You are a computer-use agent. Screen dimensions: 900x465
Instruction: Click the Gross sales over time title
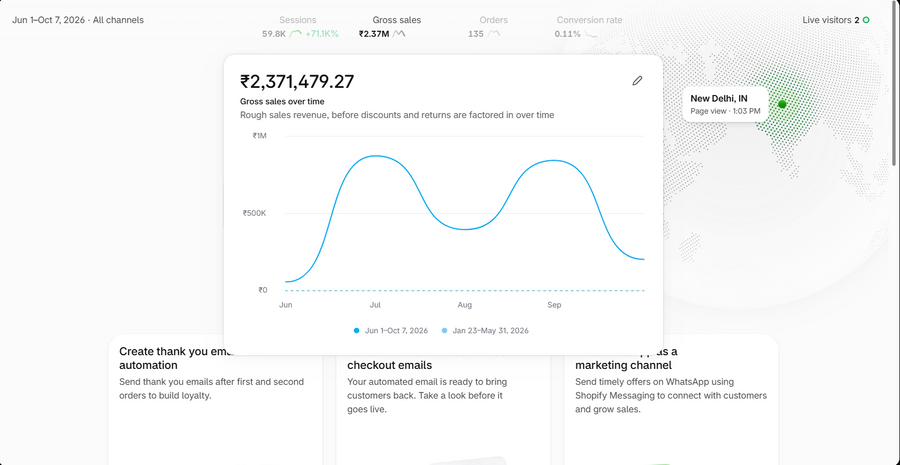tap(282, 102)
